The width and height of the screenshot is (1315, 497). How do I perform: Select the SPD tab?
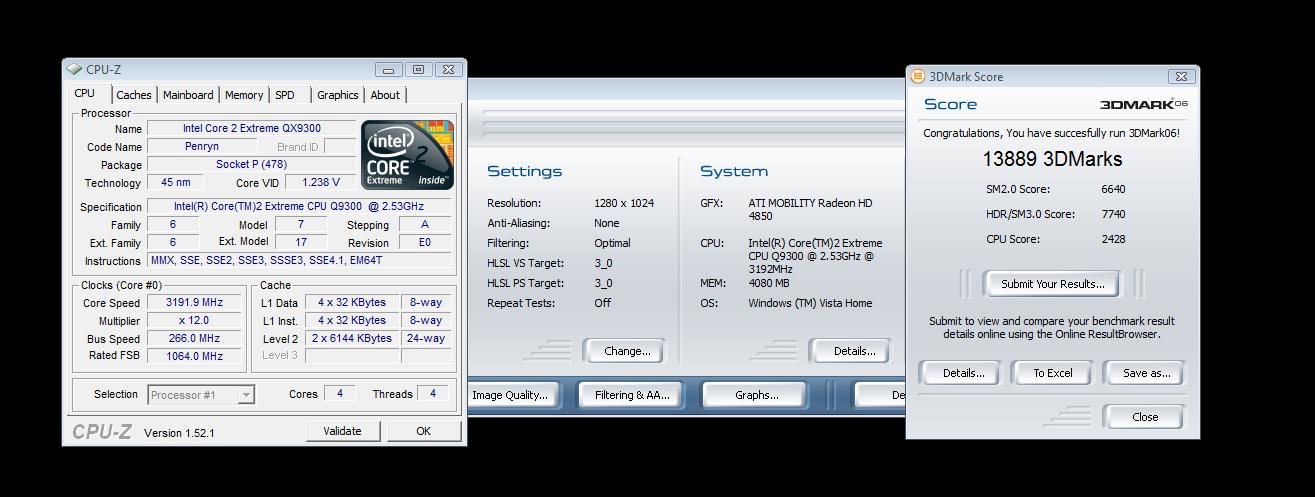point(285,95)
